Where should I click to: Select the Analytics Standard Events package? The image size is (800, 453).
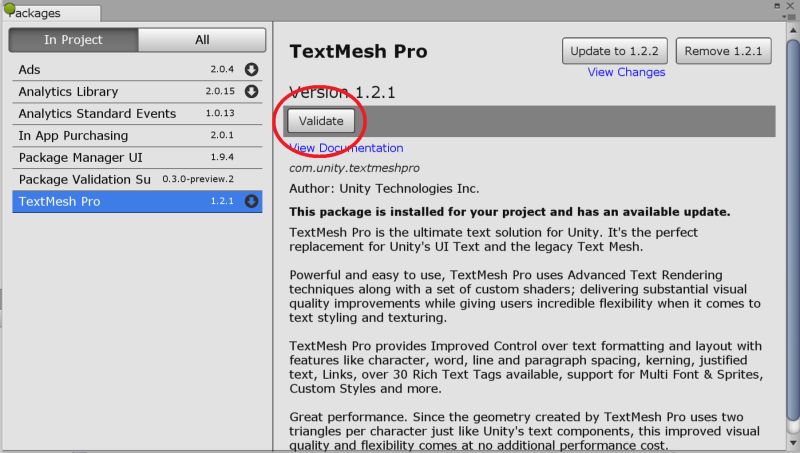pyautogui.click(x=137, y=113)
